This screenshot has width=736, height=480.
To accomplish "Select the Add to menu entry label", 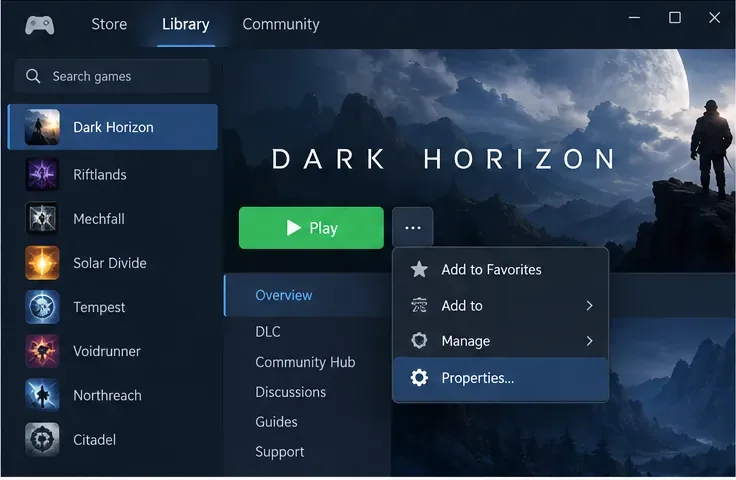I will [462, 305].
